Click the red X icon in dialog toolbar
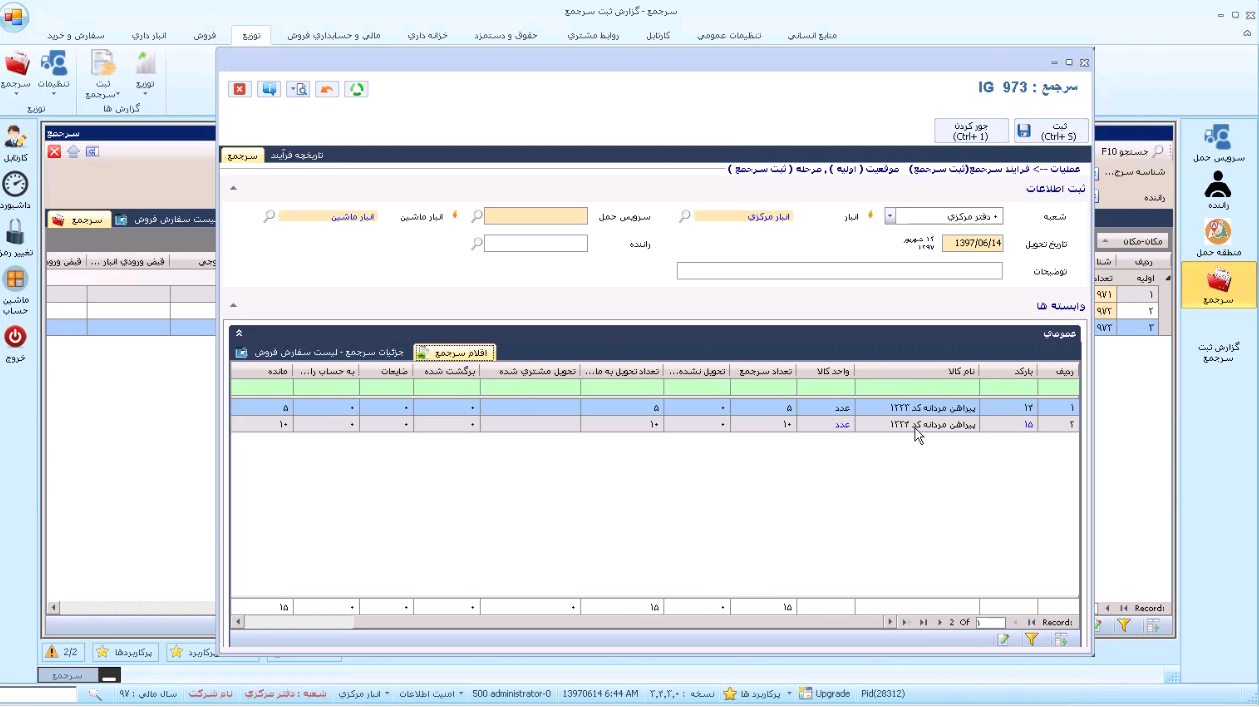The image size is (1259, 707). (x=240, y=89)
